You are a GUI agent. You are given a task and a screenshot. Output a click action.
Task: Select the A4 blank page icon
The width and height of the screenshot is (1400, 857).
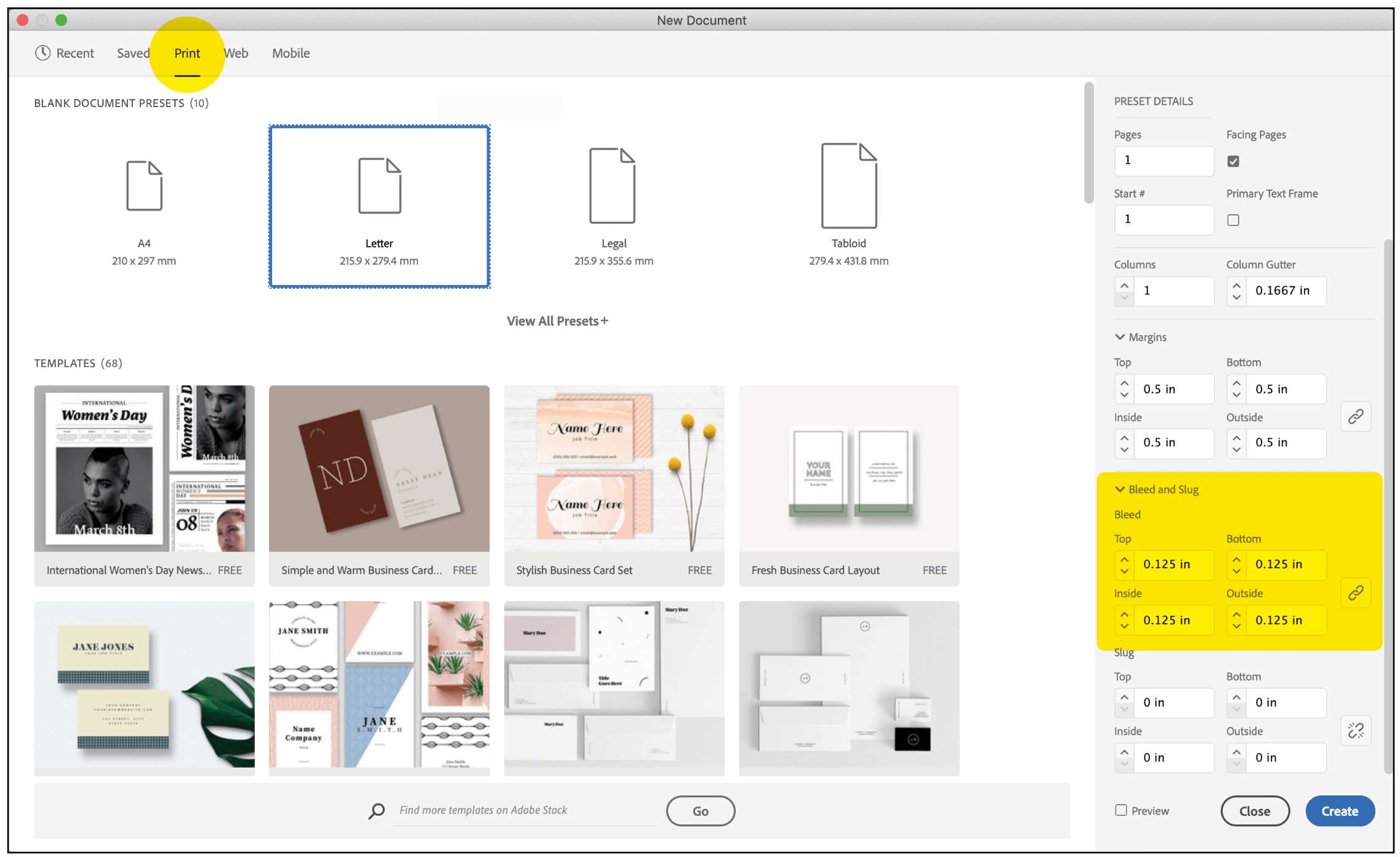click(144, 186)
